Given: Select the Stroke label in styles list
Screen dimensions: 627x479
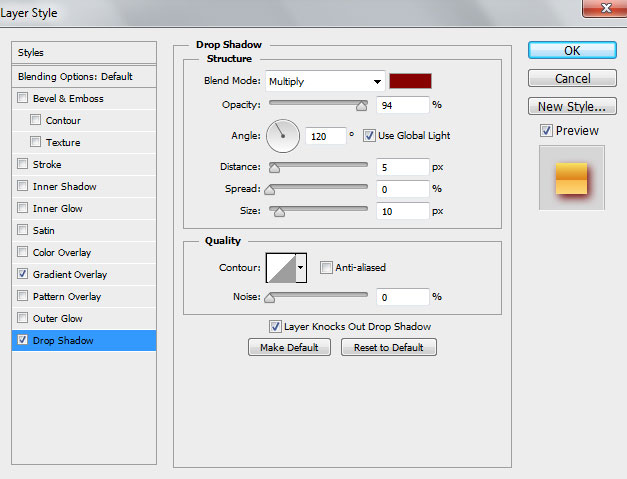Looking at the screenshot, I should point(47,164).
